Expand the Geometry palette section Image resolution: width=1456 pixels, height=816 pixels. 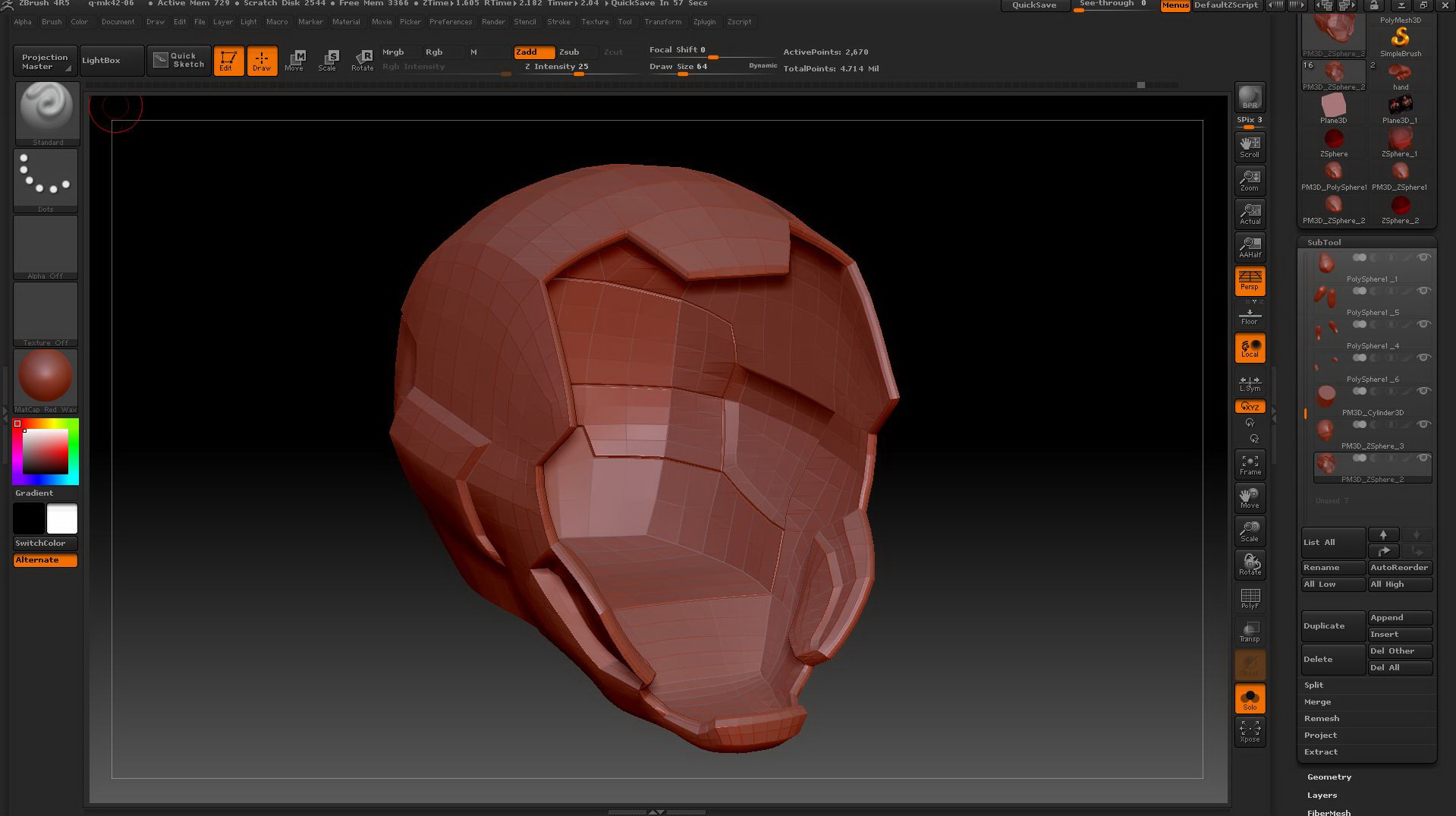[1329, 777]
